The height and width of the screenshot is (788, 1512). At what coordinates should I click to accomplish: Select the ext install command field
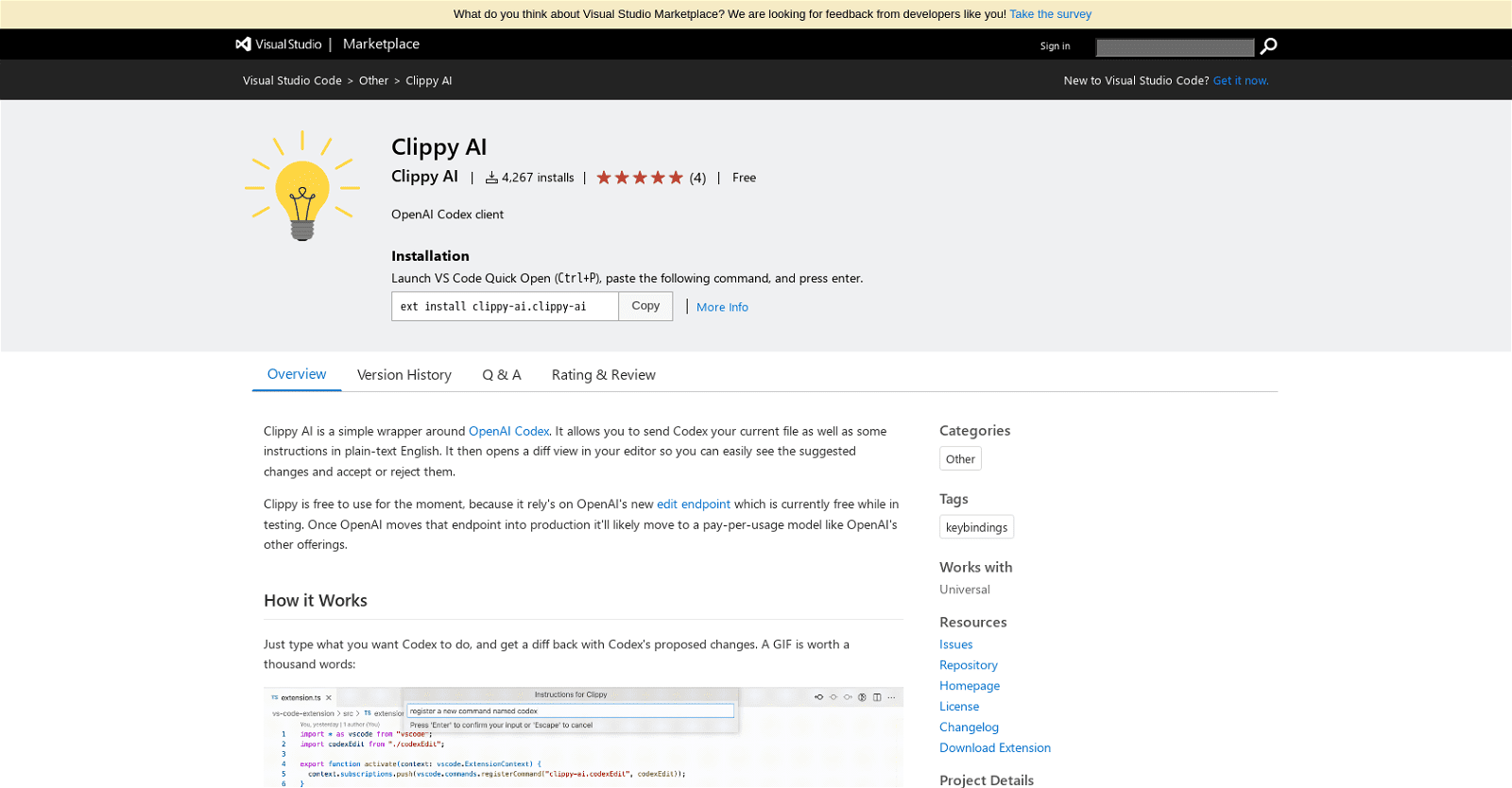tap(505, 306)
